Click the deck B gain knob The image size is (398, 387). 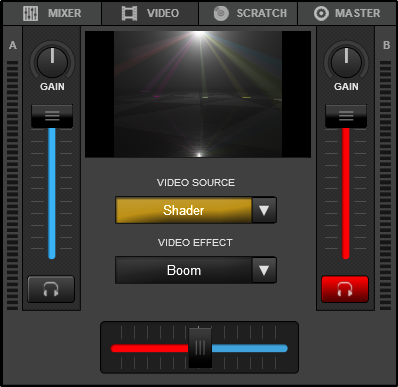pos(346,62)
